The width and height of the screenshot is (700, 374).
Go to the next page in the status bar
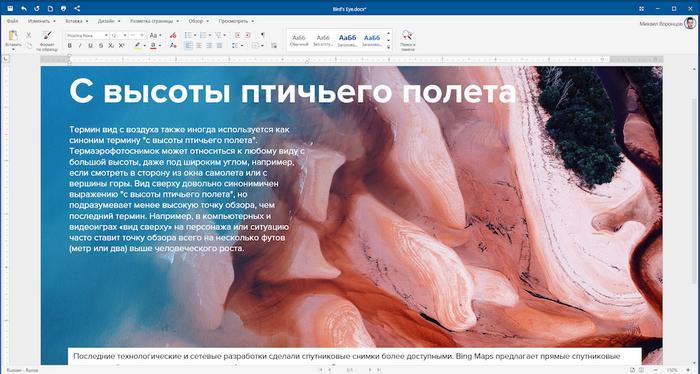(x=370, y=370)
